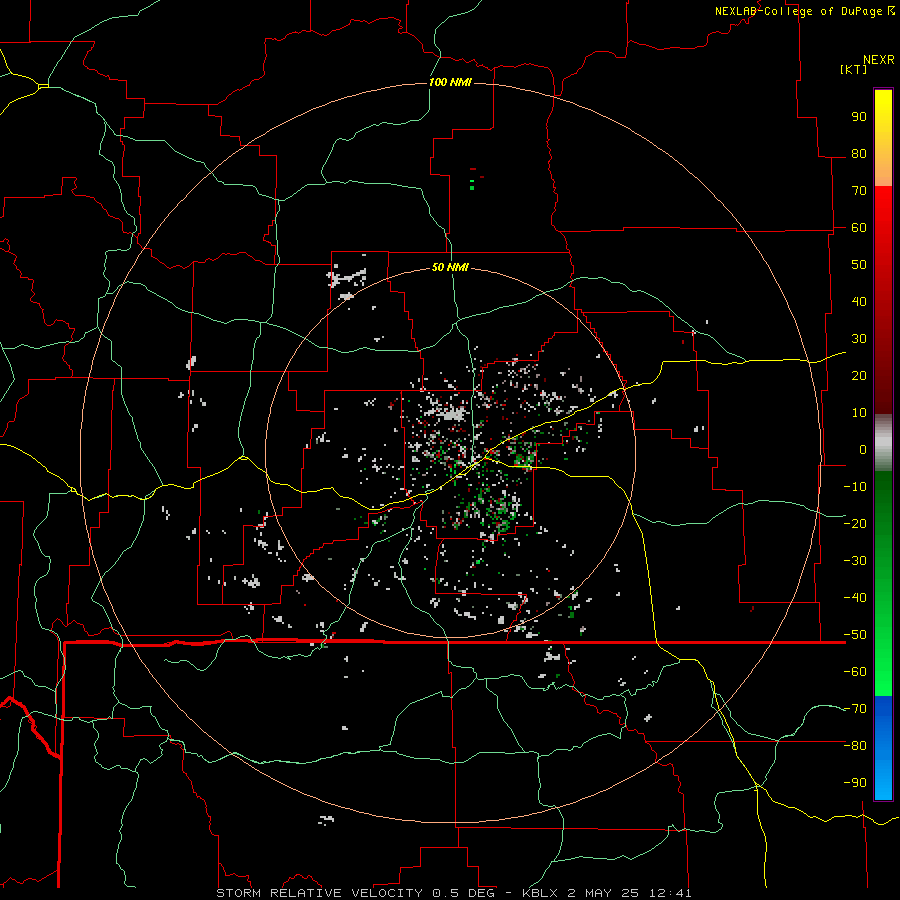Pick the blue segment of the color bar
Viewport: 900px width, 900px height.
click(883, 748)
